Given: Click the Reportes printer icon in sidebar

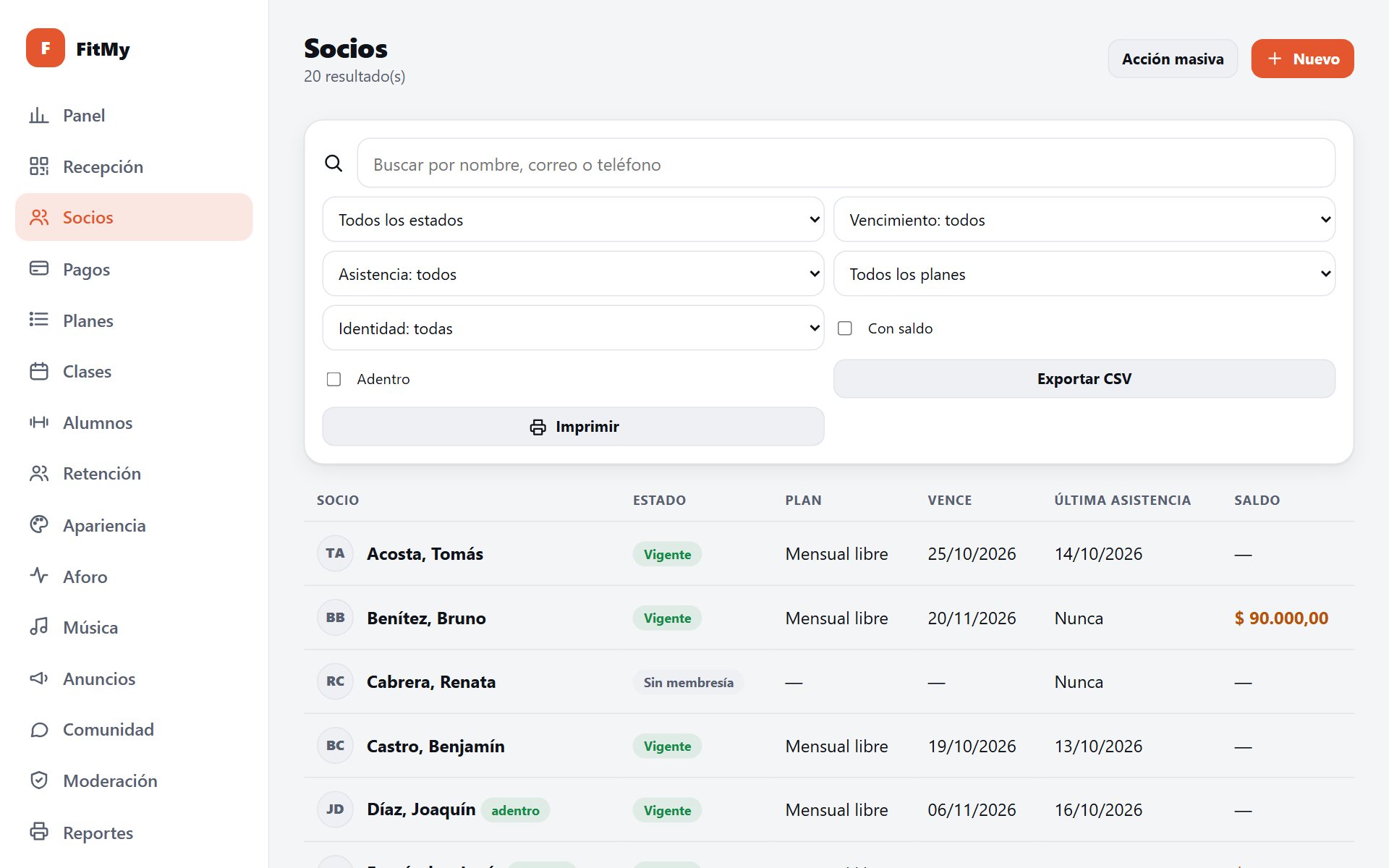Looking at the screenshot, I should point(39,832).
